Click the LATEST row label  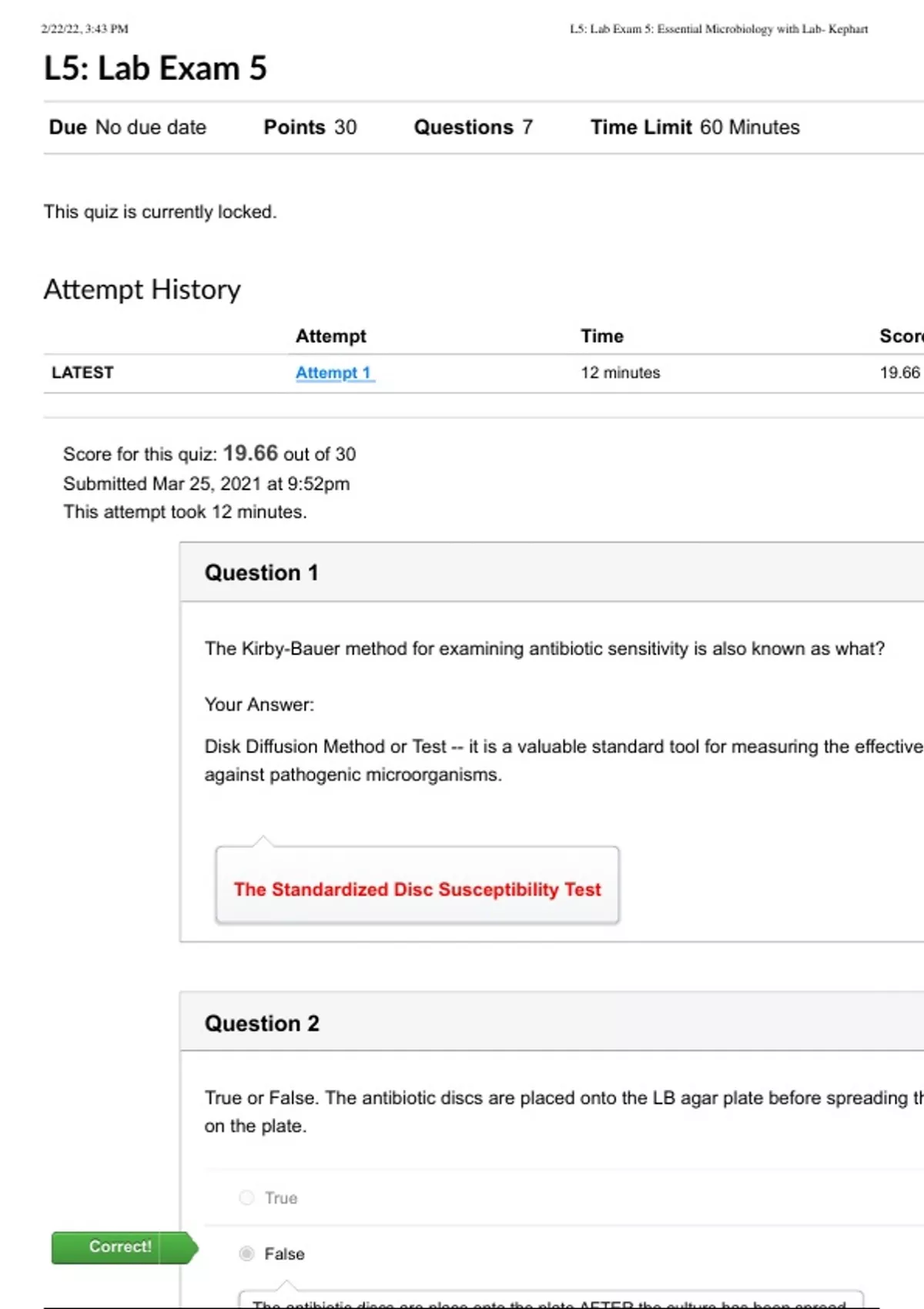click(x=82, y=373)
